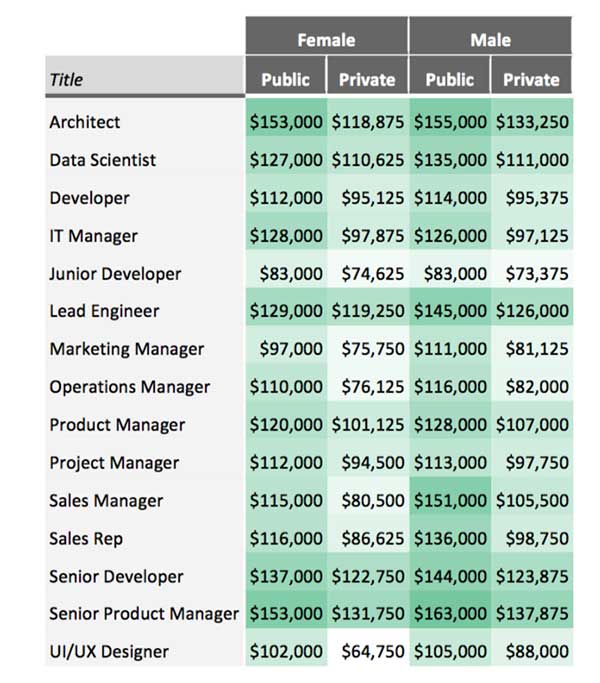Click the Junior Developer row label

tap(115, 274)
